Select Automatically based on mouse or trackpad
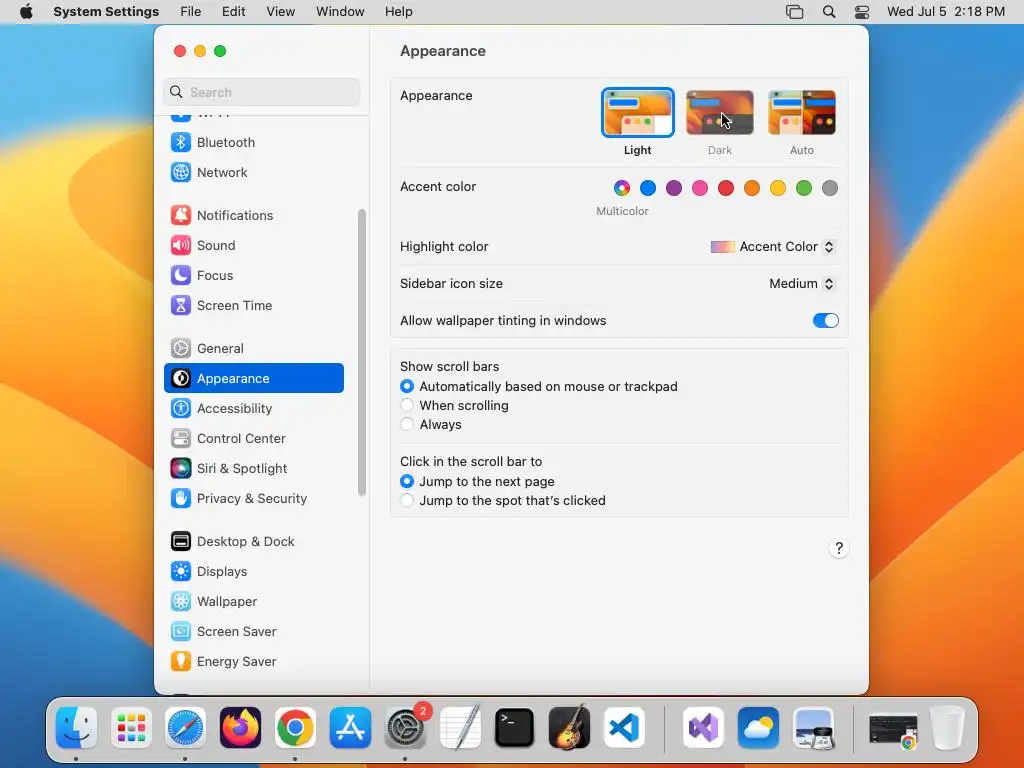This screenshot has width=1024, height=768. coord(407,387)
